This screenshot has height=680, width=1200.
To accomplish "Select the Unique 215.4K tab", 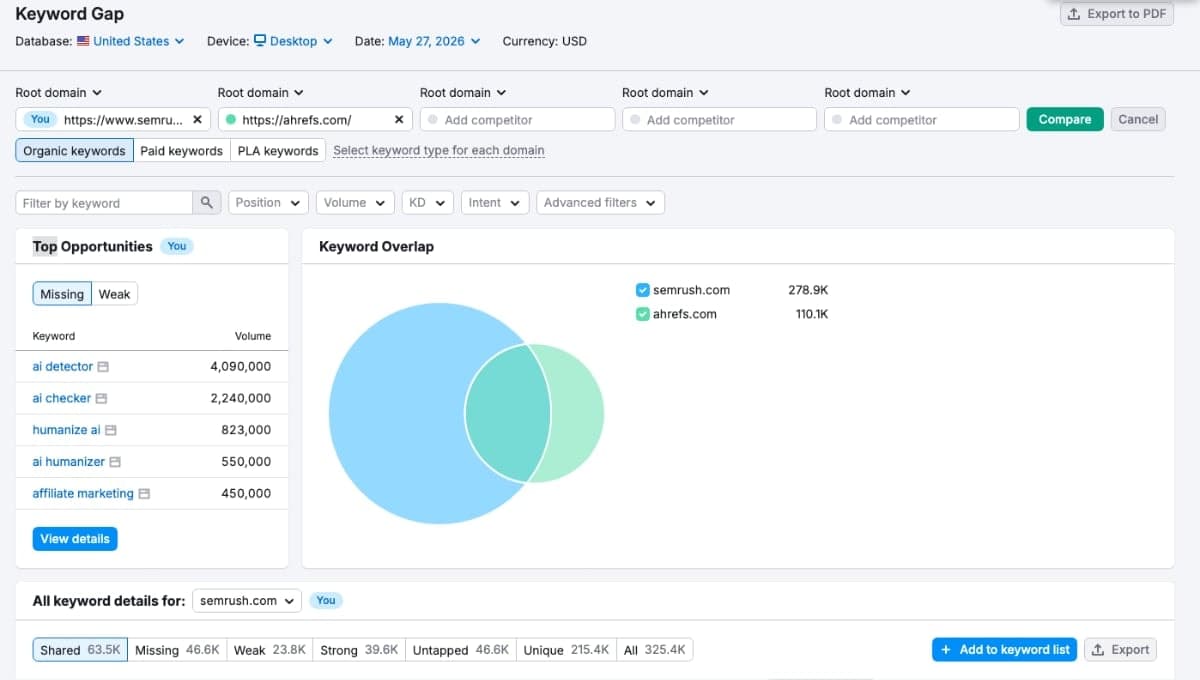I will [x=566, y=650].
